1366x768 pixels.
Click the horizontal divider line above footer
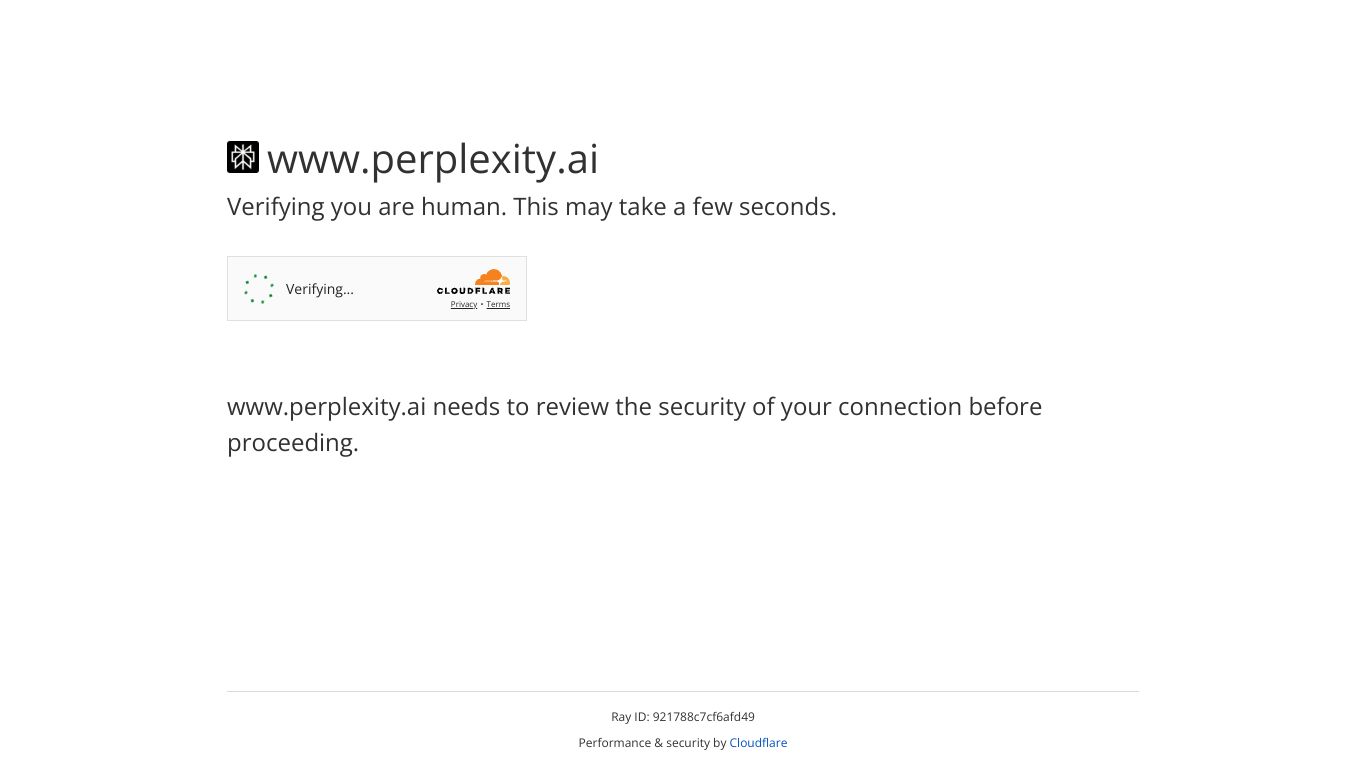[683, 691]
